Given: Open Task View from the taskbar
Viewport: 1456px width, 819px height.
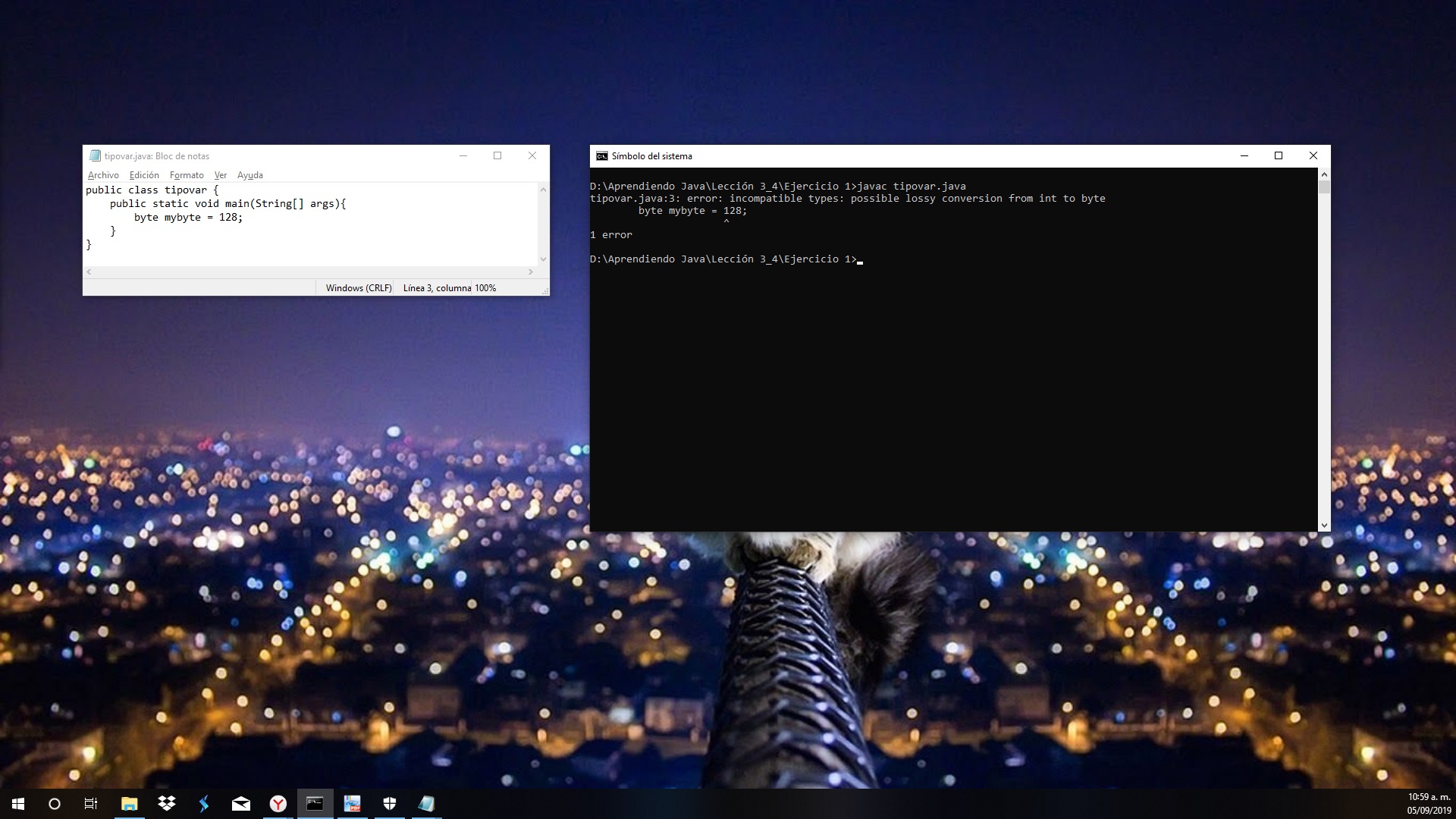Looking at the screenshot, I should point(90,804).
